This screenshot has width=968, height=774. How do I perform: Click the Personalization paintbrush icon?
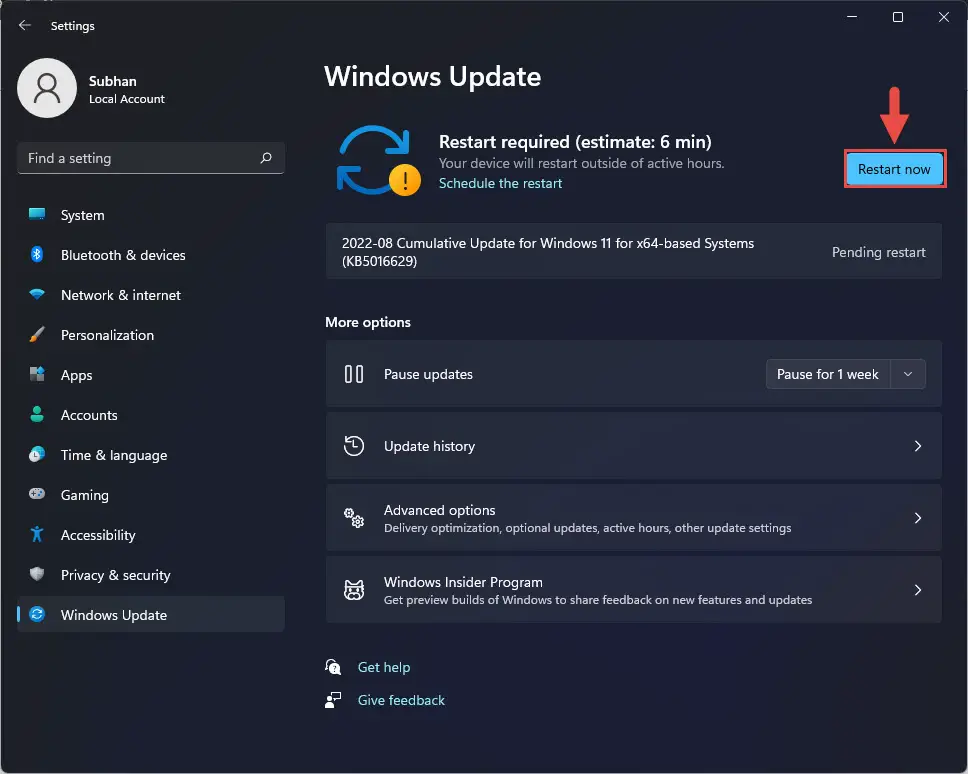[x=37, y=335]
